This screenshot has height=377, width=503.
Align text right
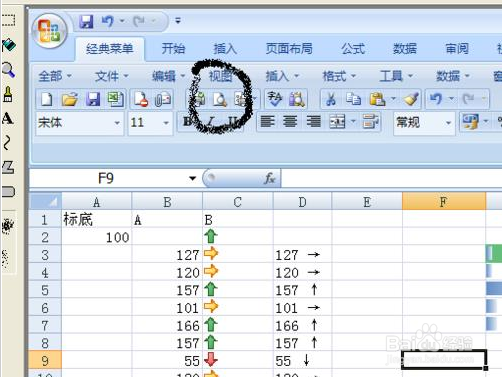(313, 122)
